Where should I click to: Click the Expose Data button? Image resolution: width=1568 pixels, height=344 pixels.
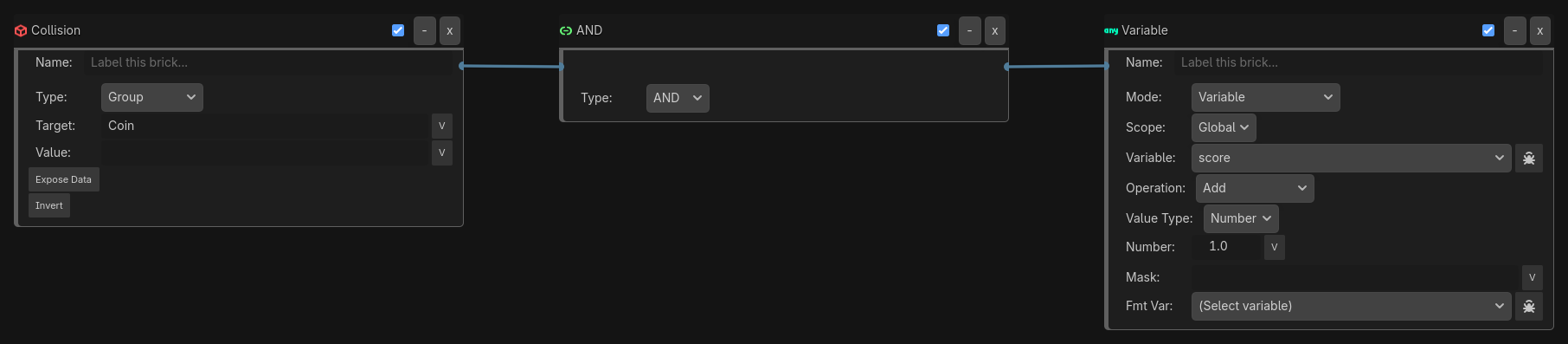click(x=64, y=179)
